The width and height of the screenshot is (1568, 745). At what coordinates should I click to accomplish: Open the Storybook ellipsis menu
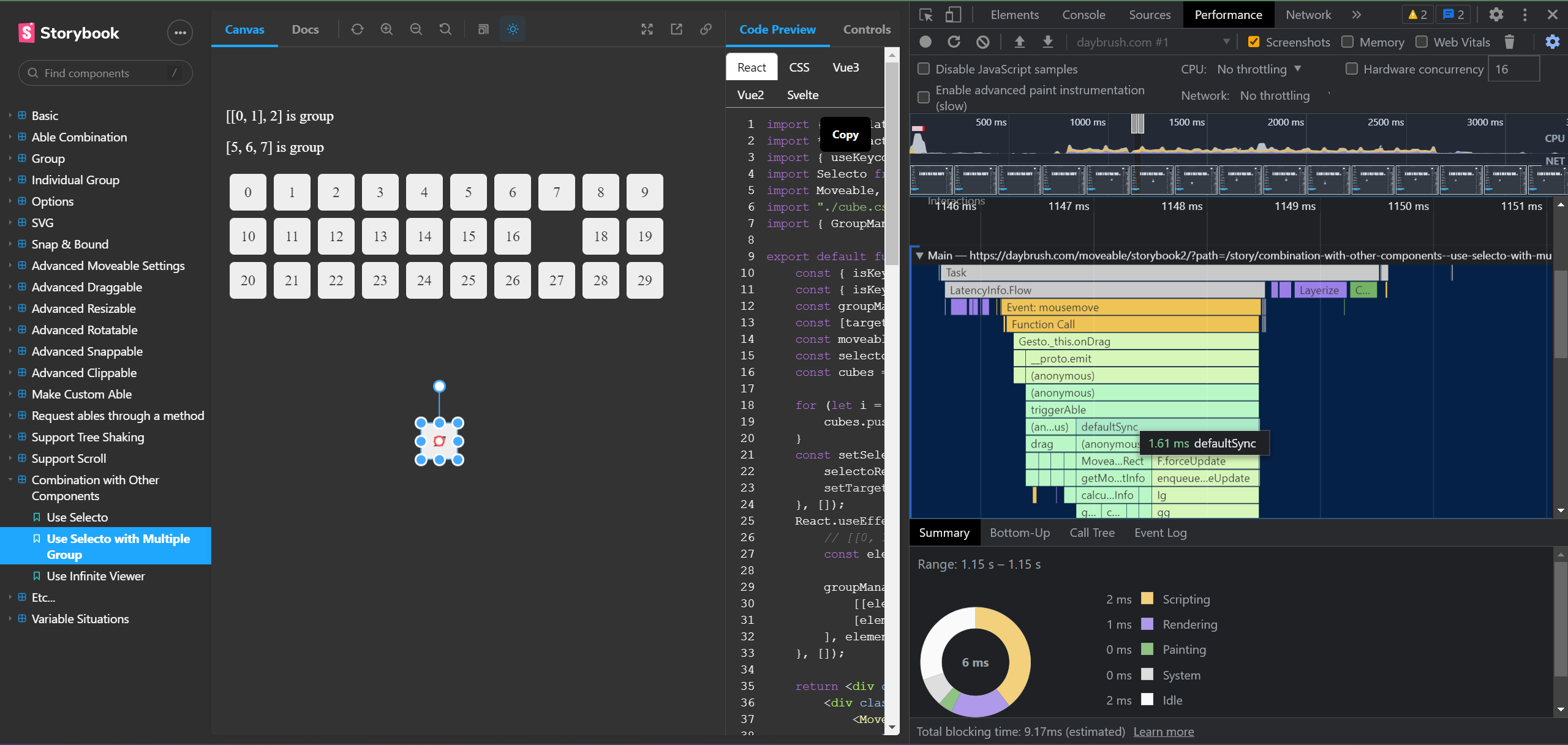180,32
